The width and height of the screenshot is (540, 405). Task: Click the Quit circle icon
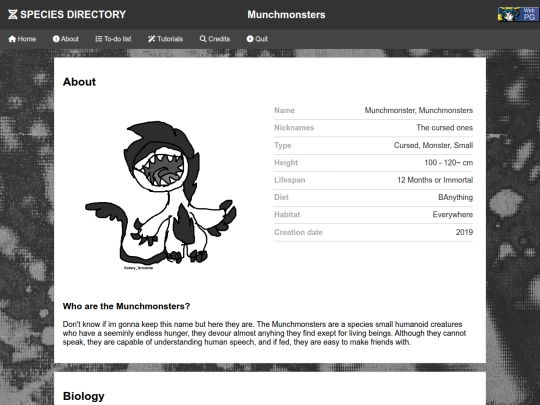[x=250, y=39]
